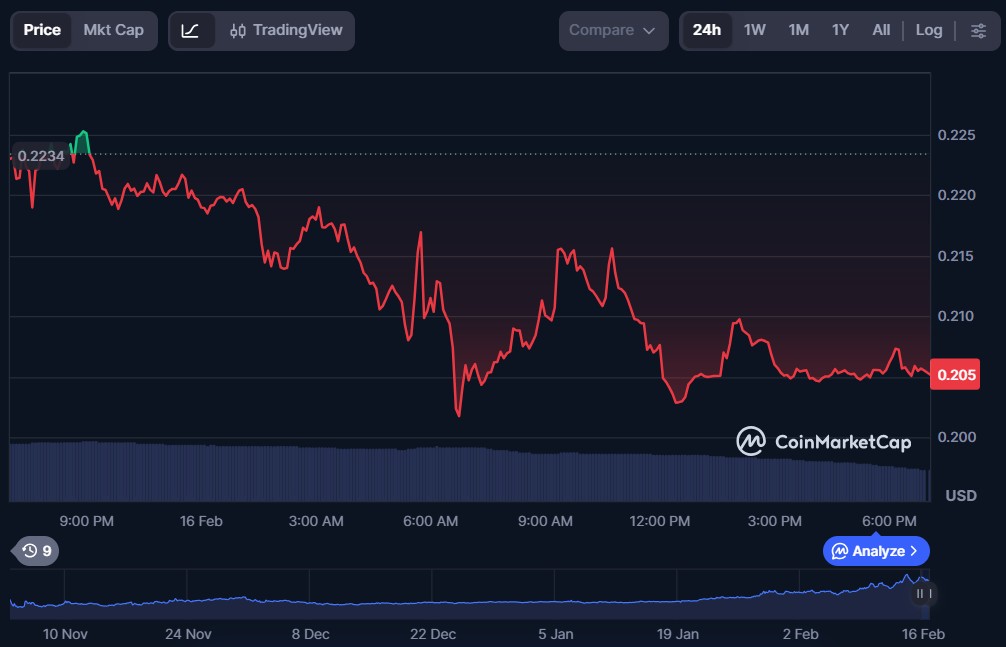Select the 1M time range

pos(798,30)
